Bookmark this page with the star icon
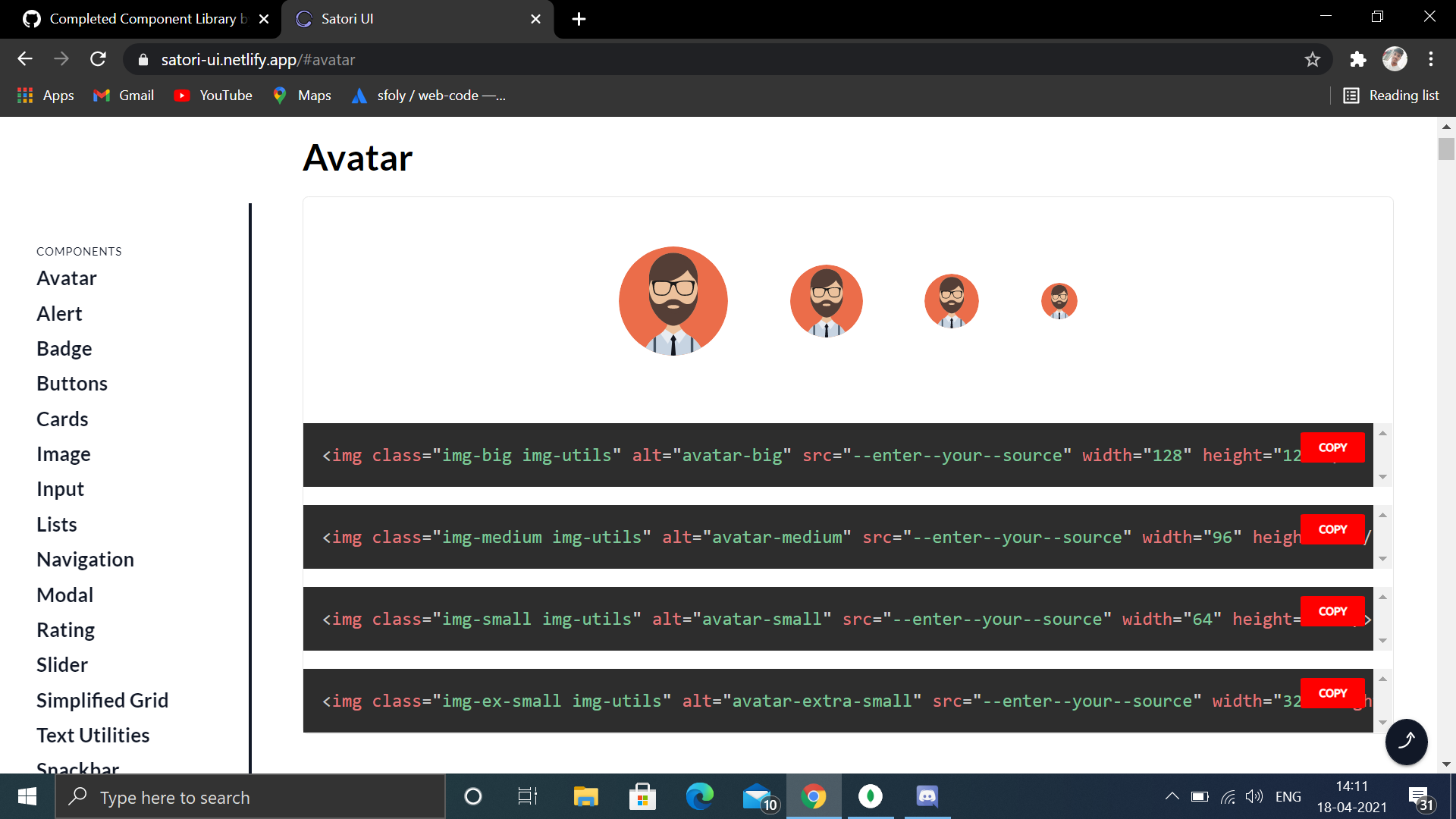 1313,59
